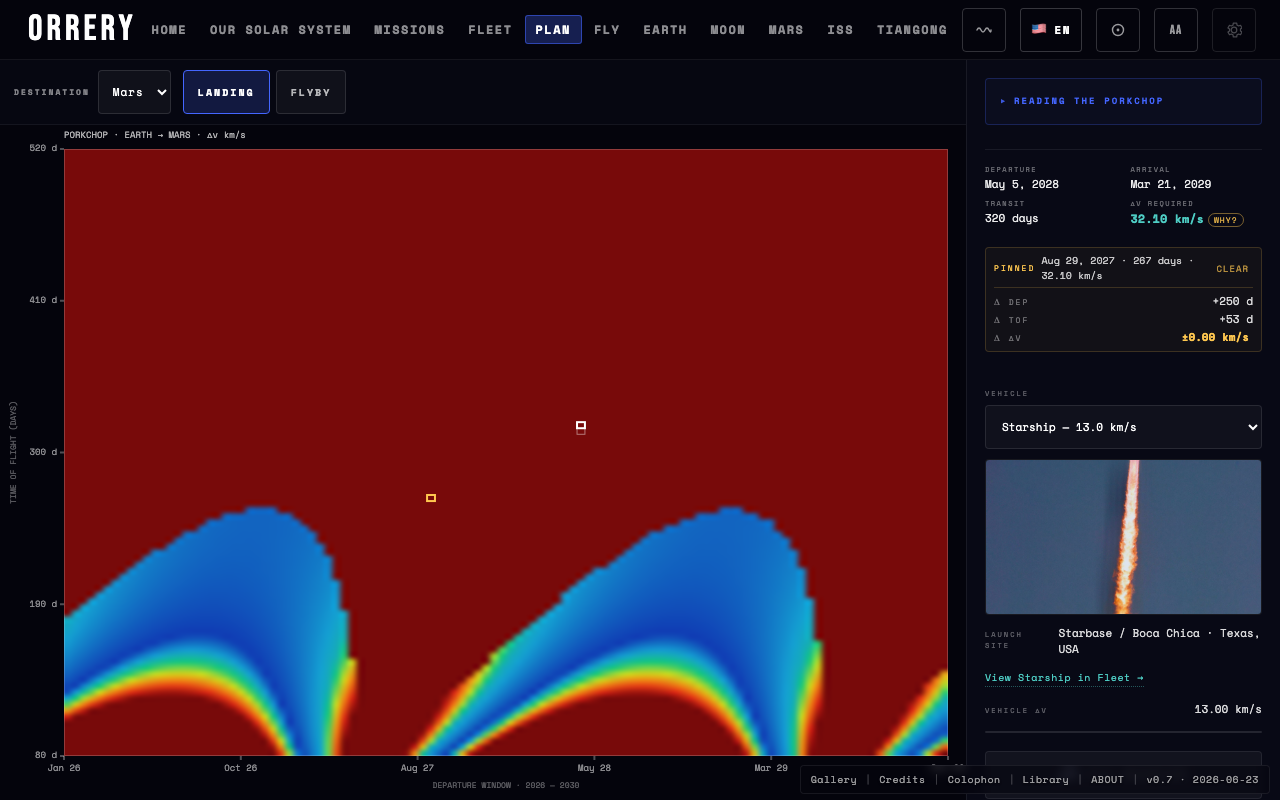Open the Library footer link
The image size is (1280, 800).
1045,779
